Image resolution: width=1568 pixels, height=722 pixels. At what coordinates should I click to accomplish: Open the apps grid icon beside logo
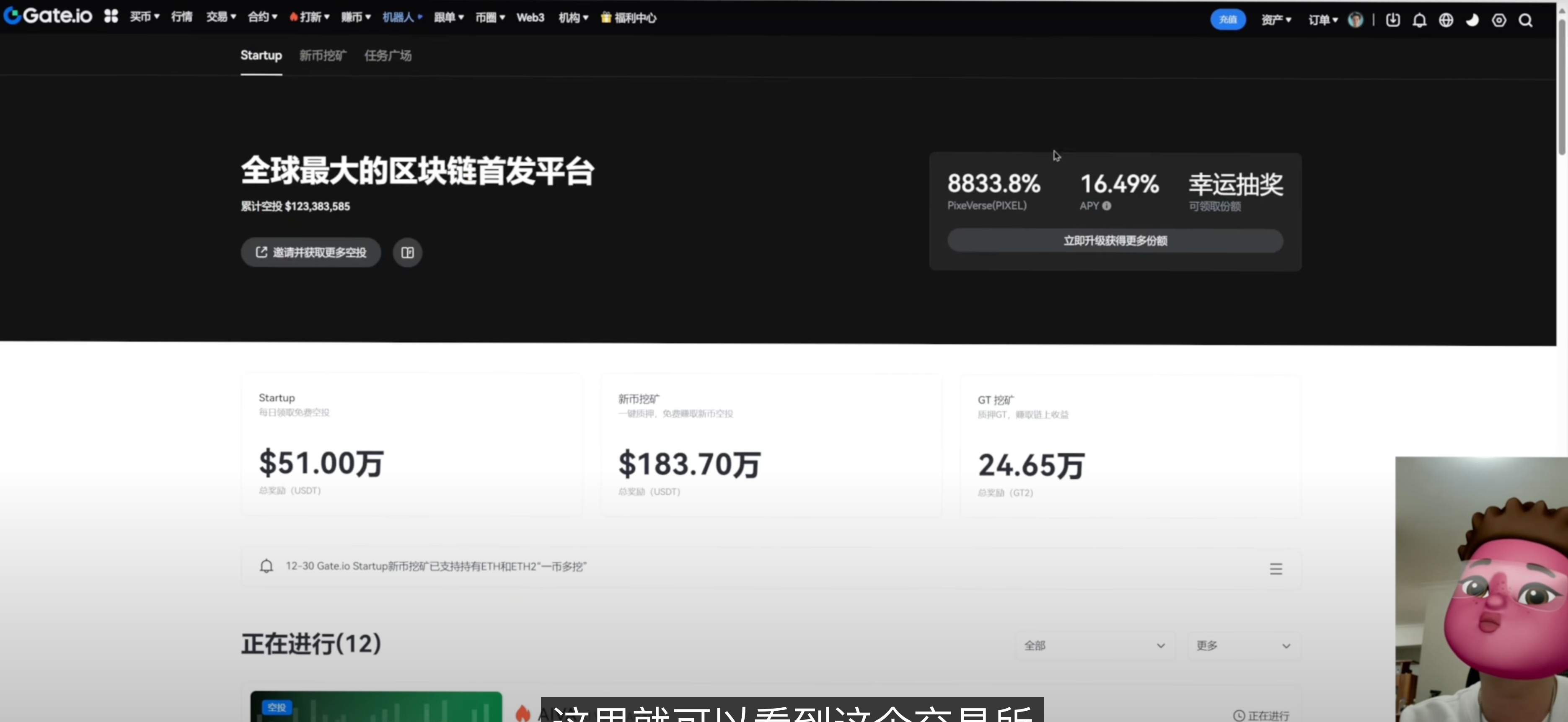coord(110,17)
